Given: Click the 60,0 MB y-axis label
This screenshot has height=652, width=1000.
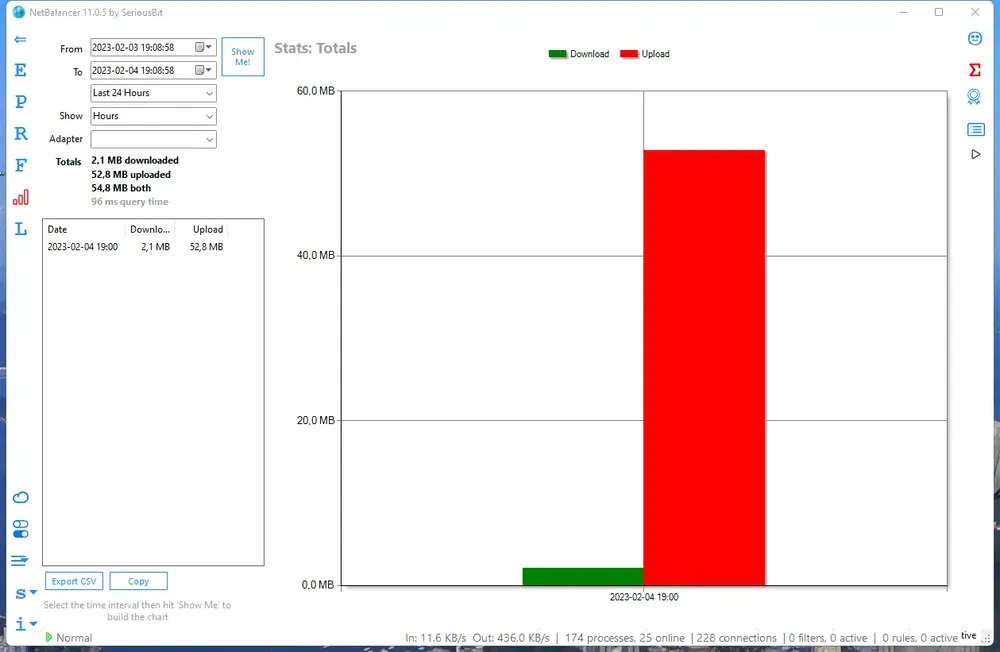Looking at the screenshot, I should coord(315,91).
